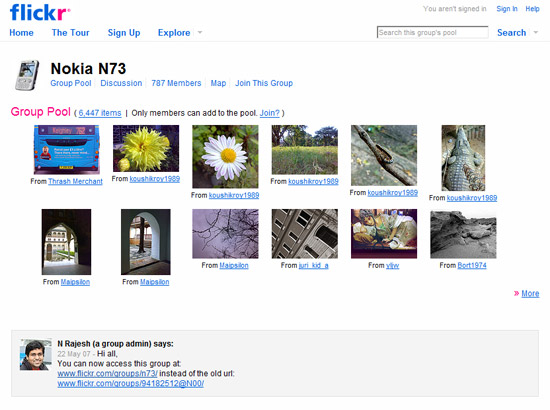550x410 pixels.
Task: Open the blue Keighley bus photo
Action: [67, 149]
